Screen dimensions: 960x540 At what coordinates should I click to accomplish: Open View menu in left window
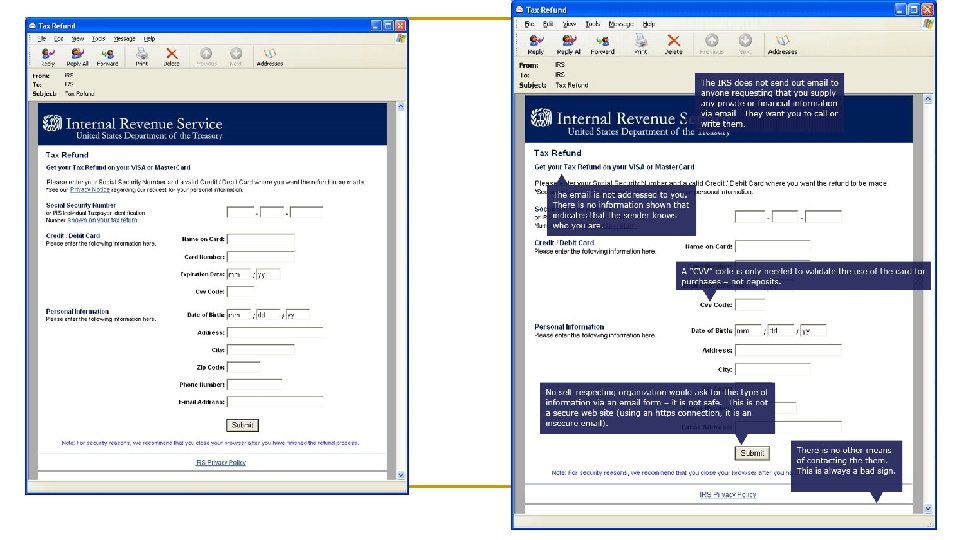78,39
